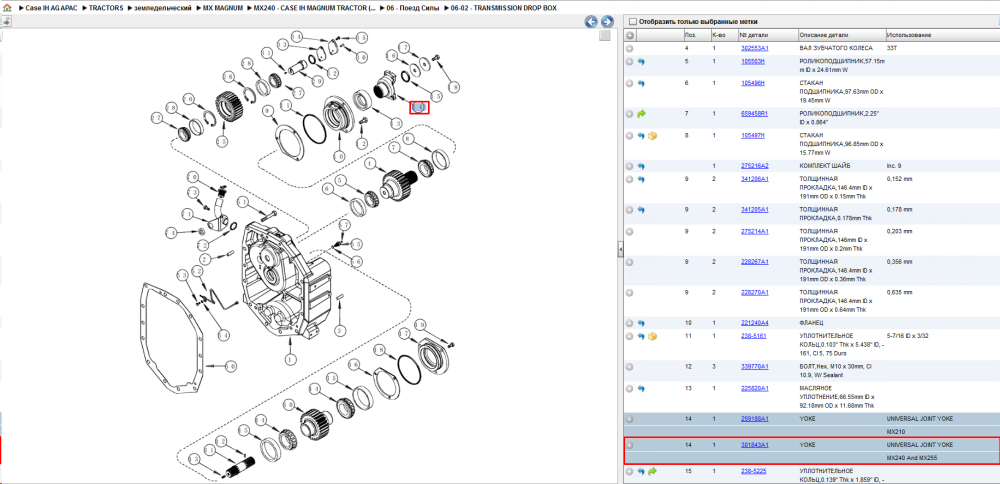This screenshot has width=1000, height=484.
Task: Open blue replacement arrow for seal 225820A1
Action: pyautogui.click(x=641, y=388)
